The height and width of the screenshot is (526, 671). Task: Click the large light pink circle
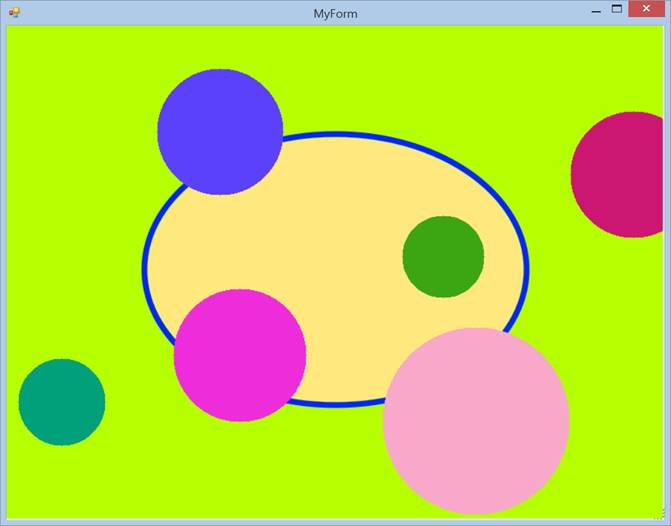pyautogui.click(x=476, y=420)
